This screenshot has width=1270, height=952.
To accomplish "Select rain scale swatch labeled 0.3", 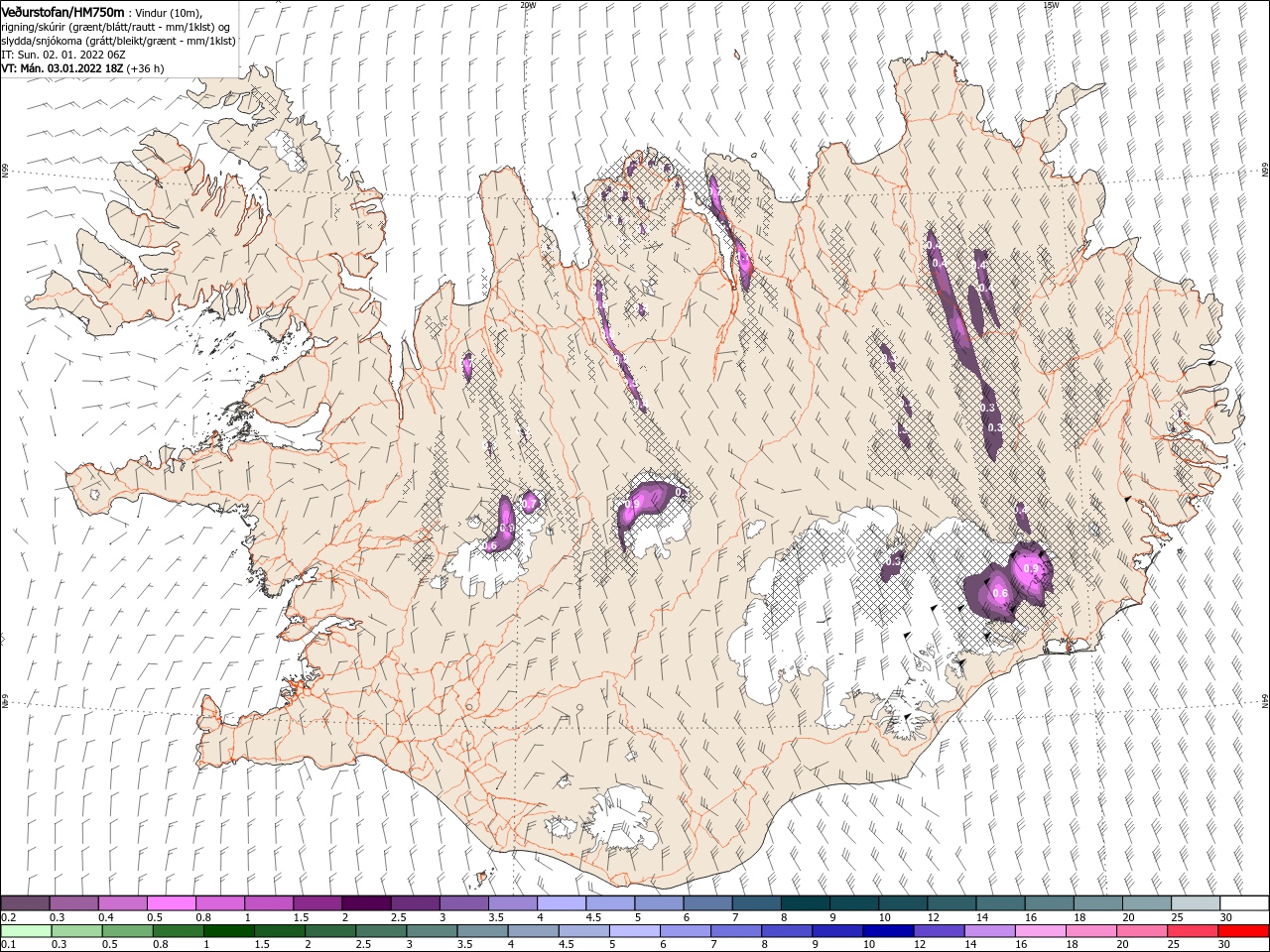I will (76, 931).
